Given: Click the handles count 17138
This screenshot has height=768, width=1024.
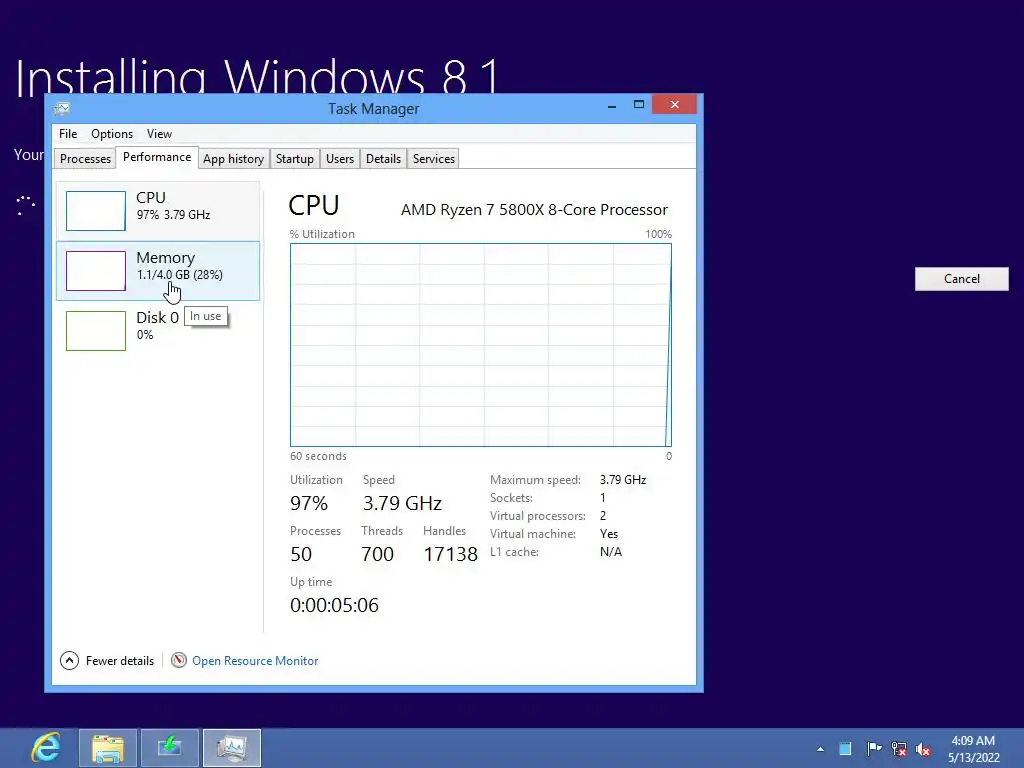Looking at the screenshot, I should [x=451, y=554].
